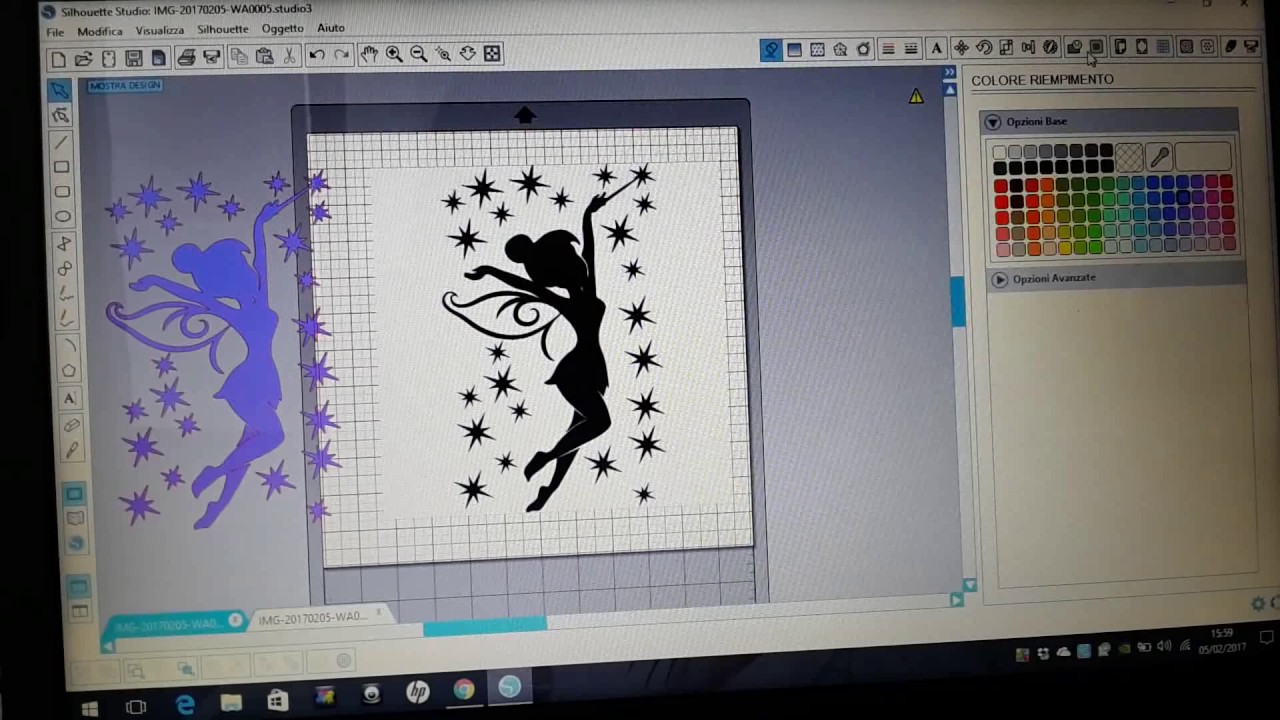Open the Text Style panel icon
The width and height of the screenshot is (1280, 720).
936,48
